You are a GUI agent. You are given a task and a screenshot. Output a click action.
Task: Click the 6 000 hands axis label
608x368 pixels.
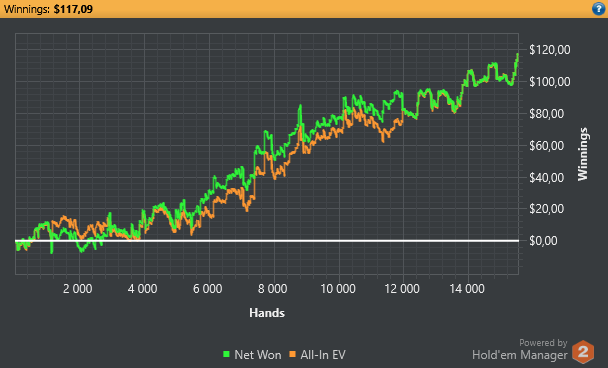(x=208, y=289)
